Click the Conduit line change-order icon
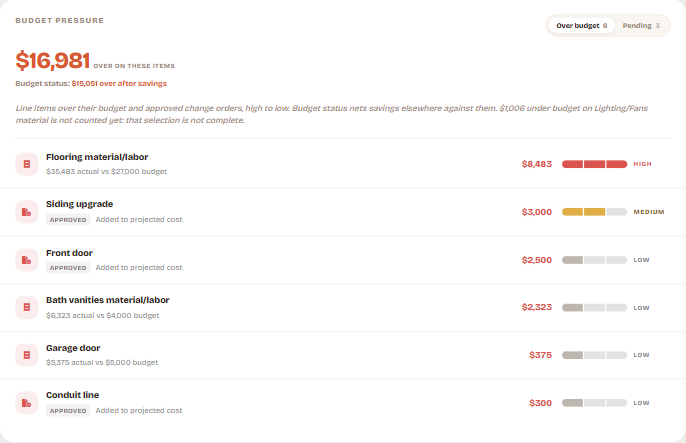The width and height of the screenshot is (686, 443). click(x=27, y=403)
